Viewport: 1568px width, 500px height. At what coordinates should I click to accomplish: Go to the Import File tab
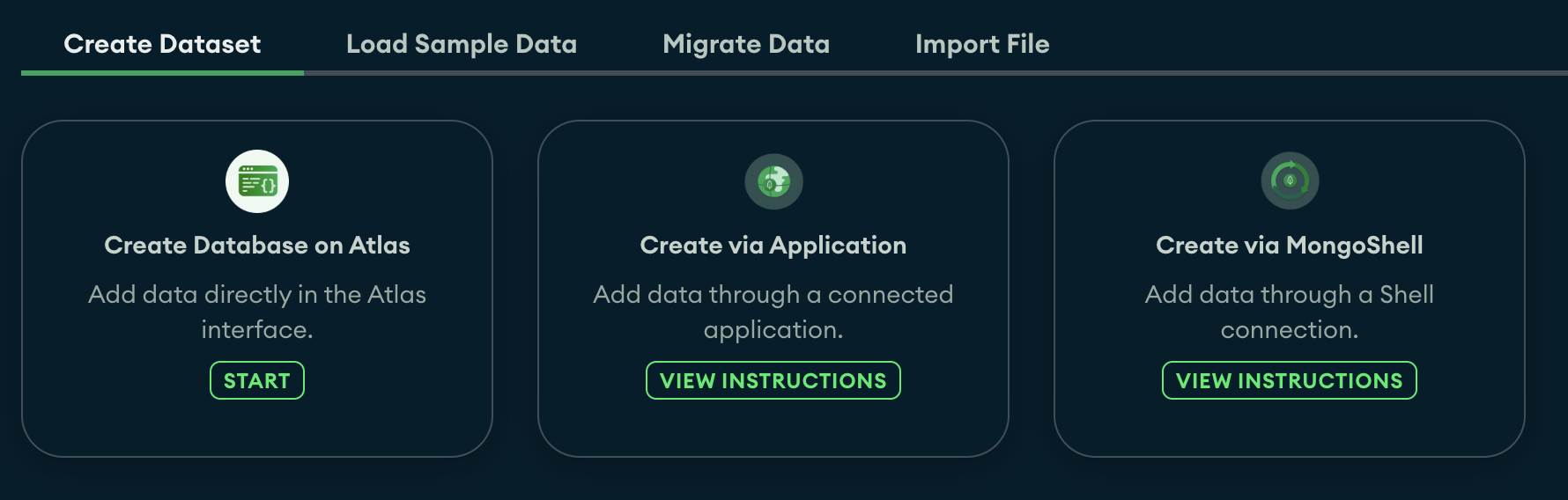(x=982, y=44)
